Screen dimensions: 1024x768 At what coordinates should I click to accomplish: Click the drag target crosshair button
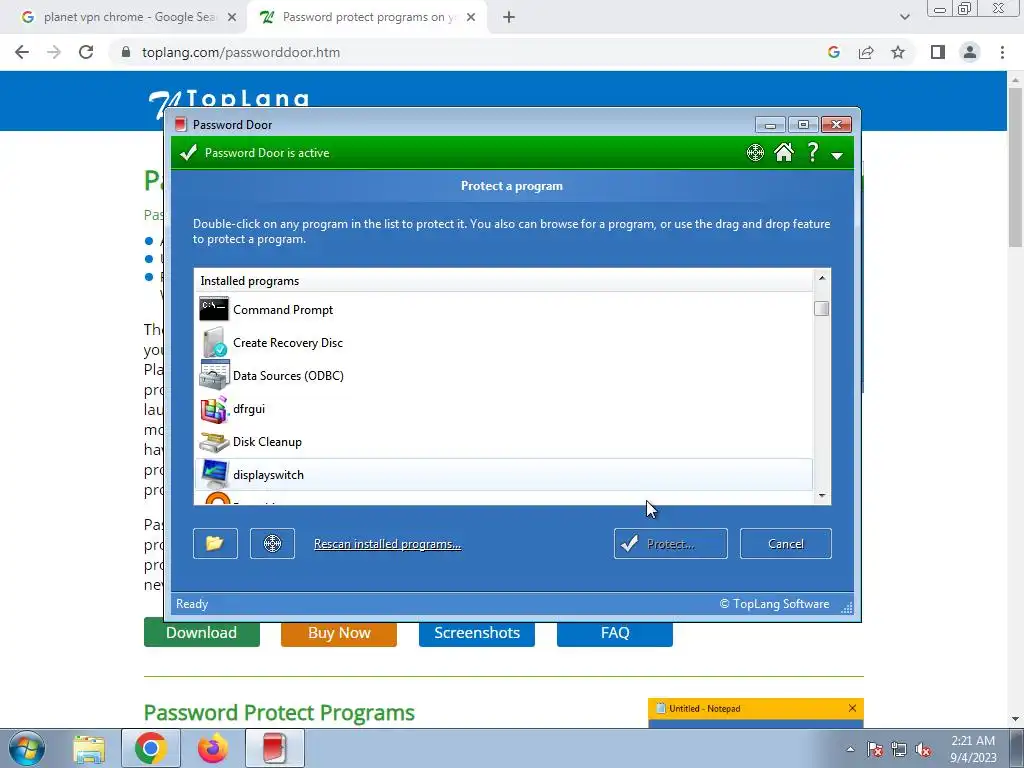click(x=272, y=543)
